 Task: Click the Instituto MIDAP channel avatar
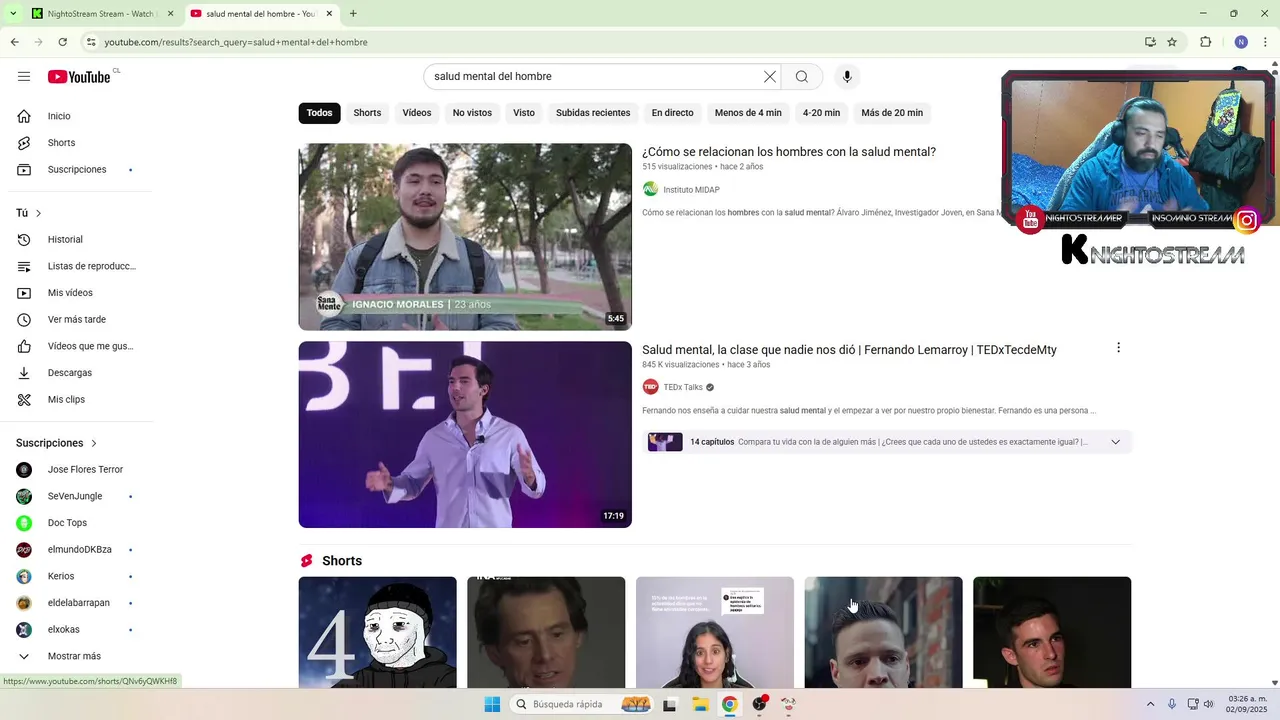(650, 189)
